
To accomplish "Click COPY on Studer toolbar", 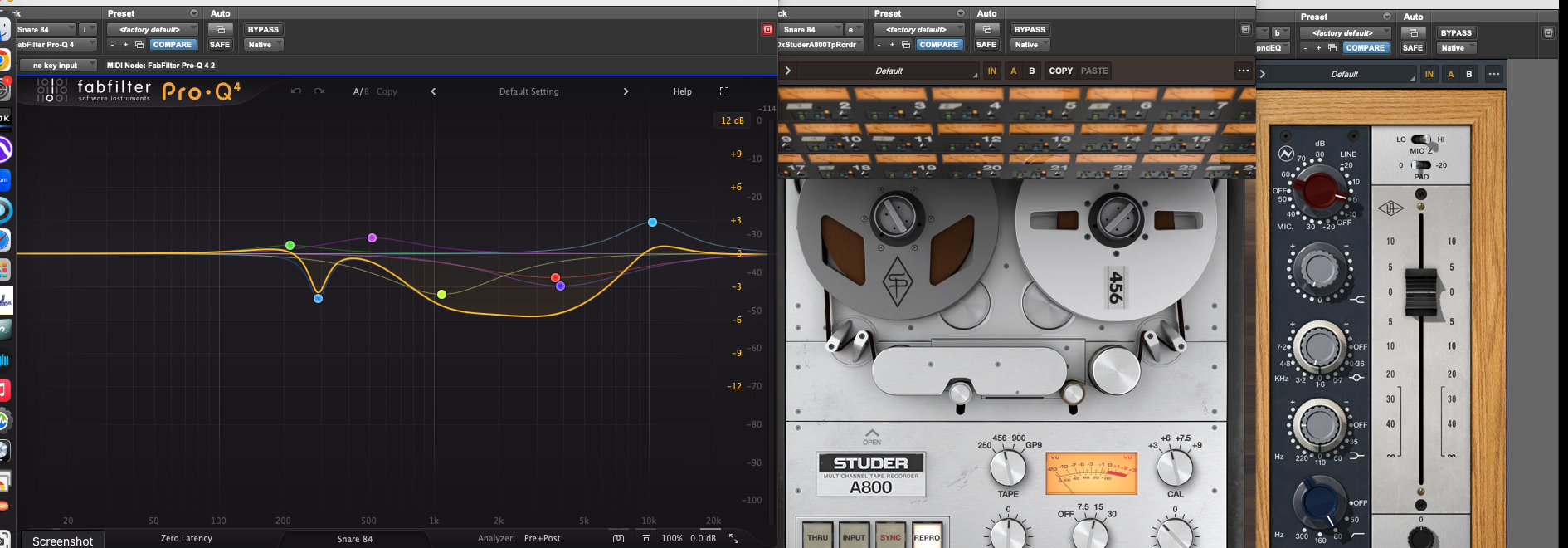I will (1060, 71).
